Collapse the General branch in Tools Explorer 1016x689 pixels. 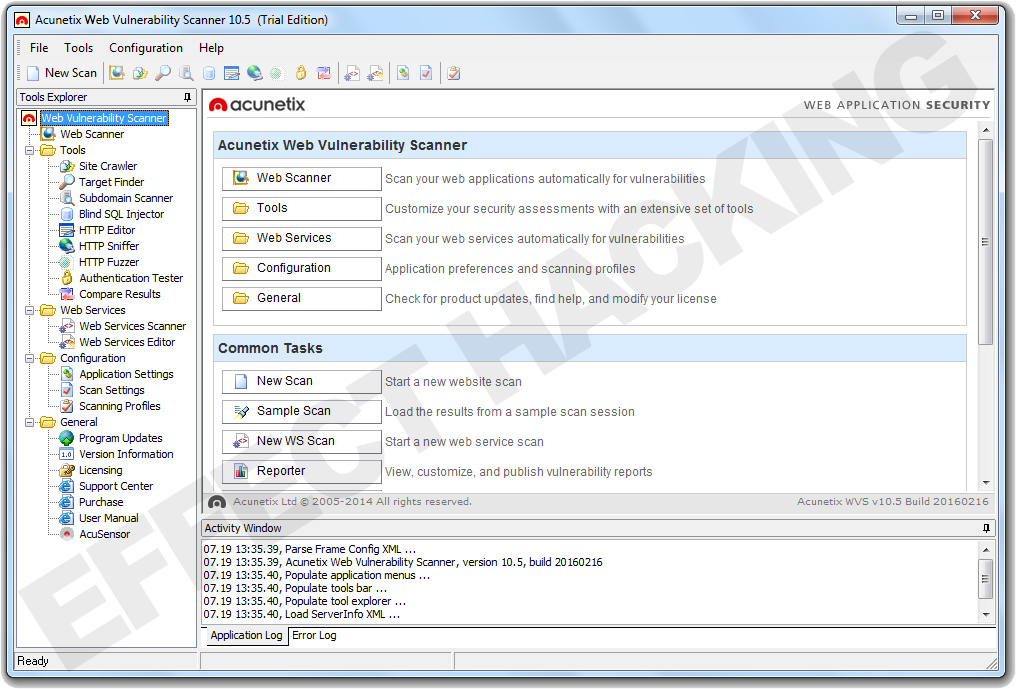click(29, 422)
